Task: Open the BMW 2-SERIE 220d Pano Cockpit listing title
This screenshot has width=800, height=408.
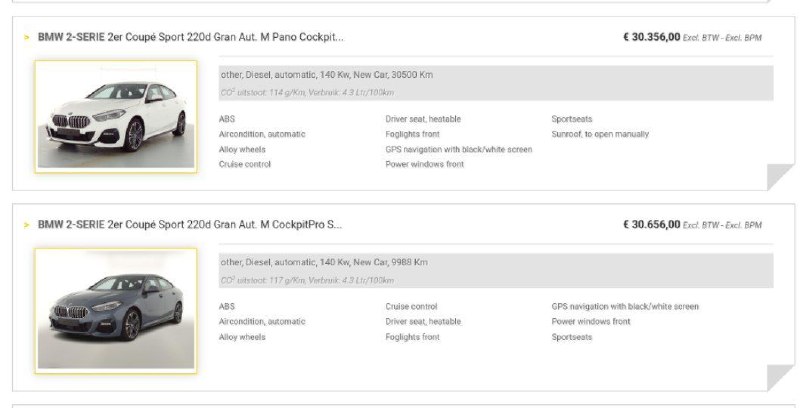Action: tap(191, 37)
